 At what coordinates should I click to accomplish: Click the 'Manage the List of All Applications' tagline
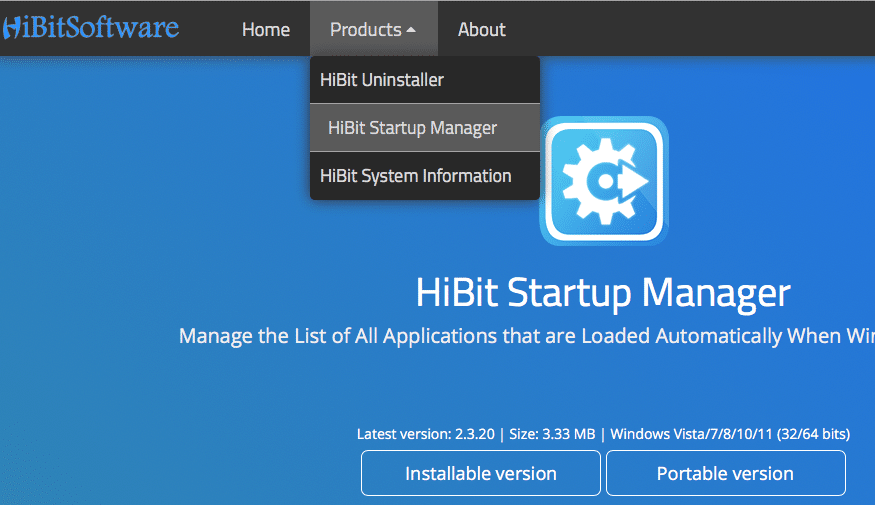pos(527,336)
